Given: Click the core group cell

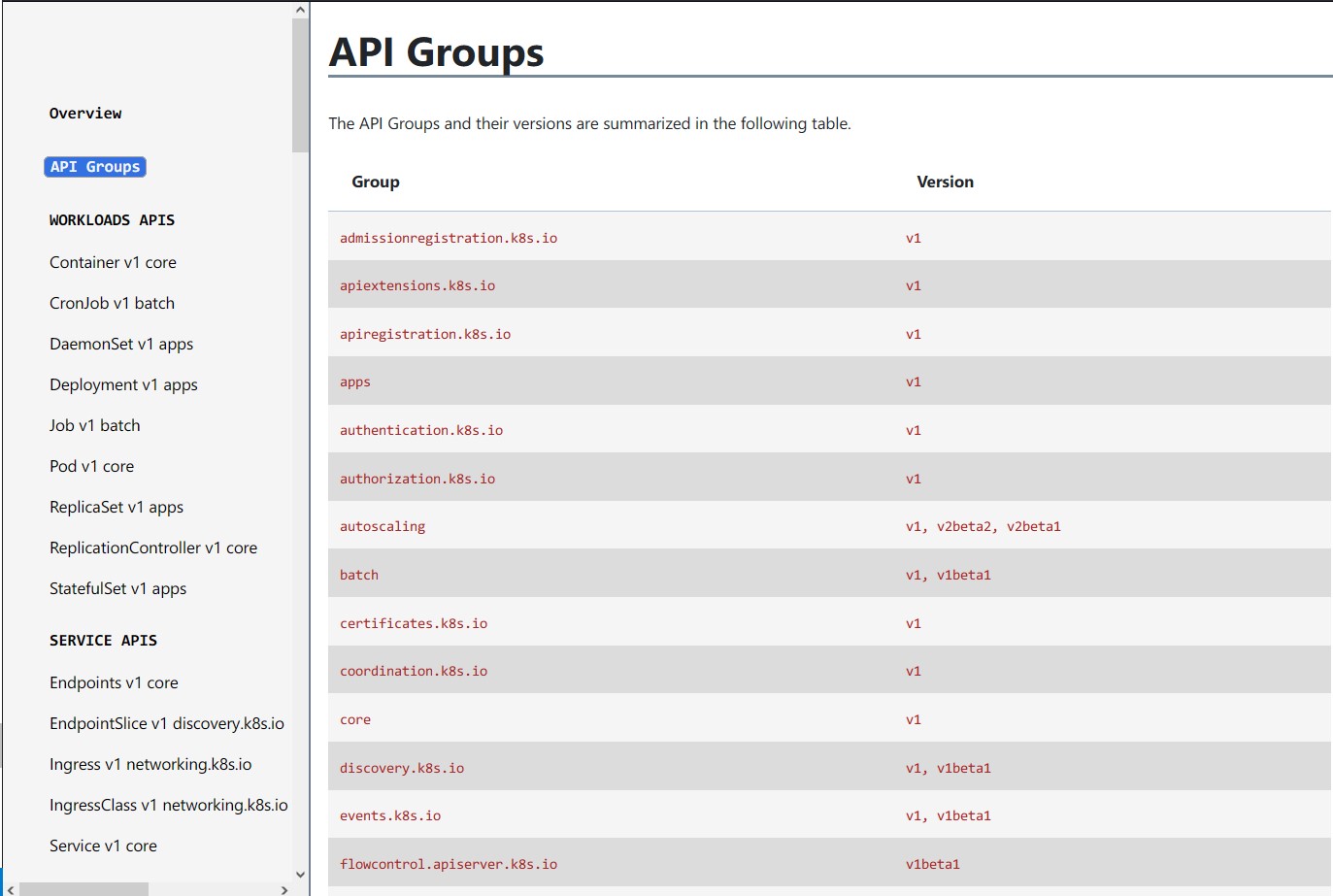Looking at the screenshot, I should [355, 719].
